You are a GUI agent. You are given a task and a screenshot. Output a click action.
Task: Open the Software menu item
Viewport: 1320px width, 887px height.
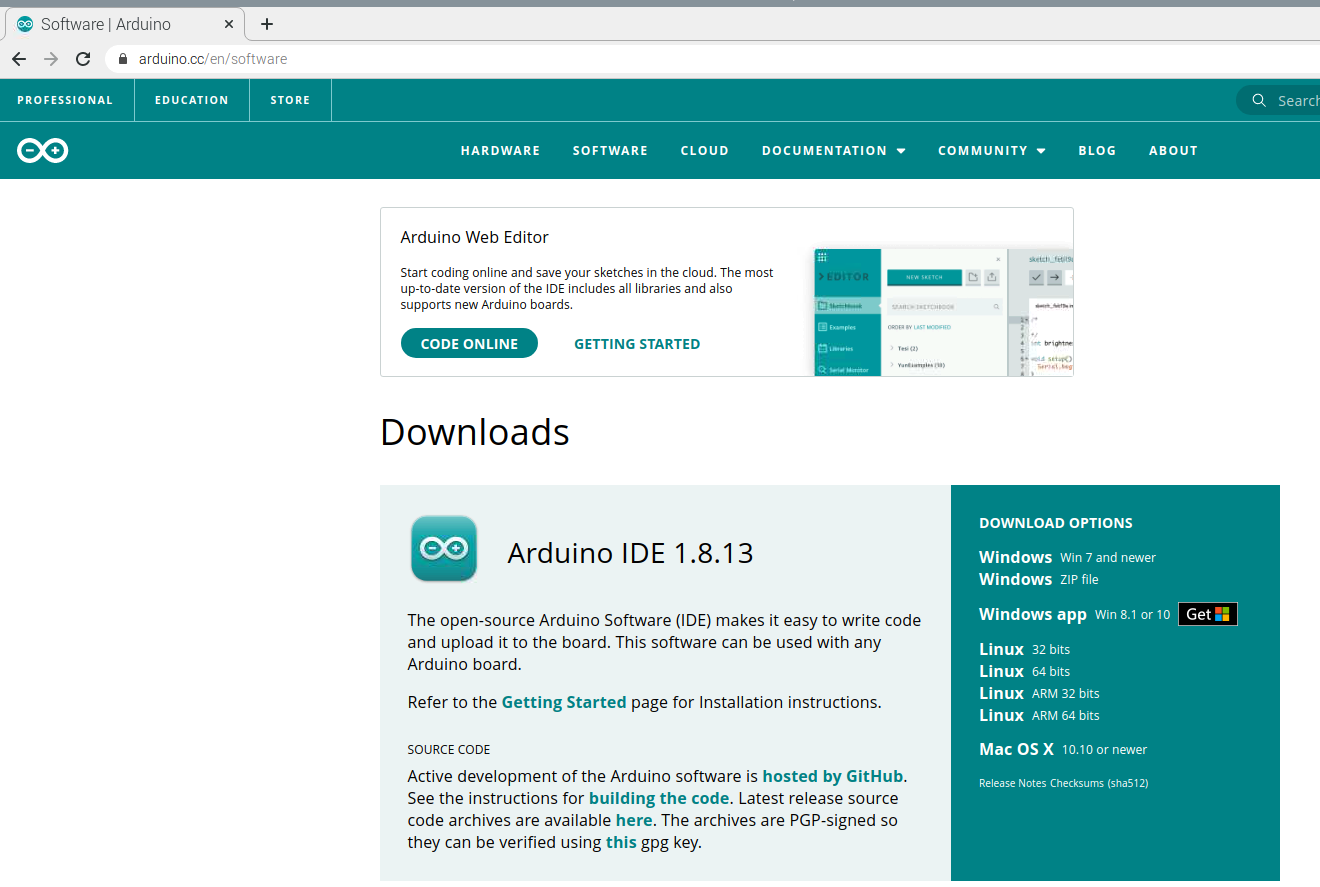pyautogui.click(x=610, y=151)
